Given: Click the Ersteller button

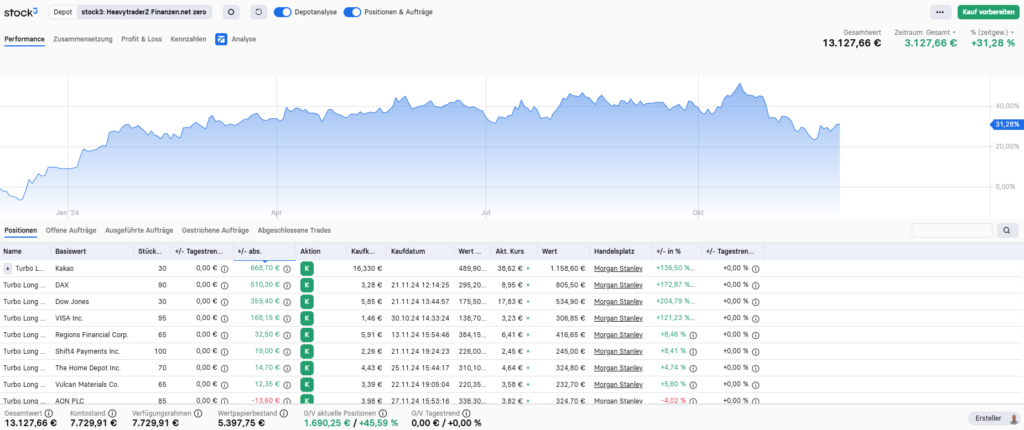Looking at the screenshot, I should coord(995,418).
